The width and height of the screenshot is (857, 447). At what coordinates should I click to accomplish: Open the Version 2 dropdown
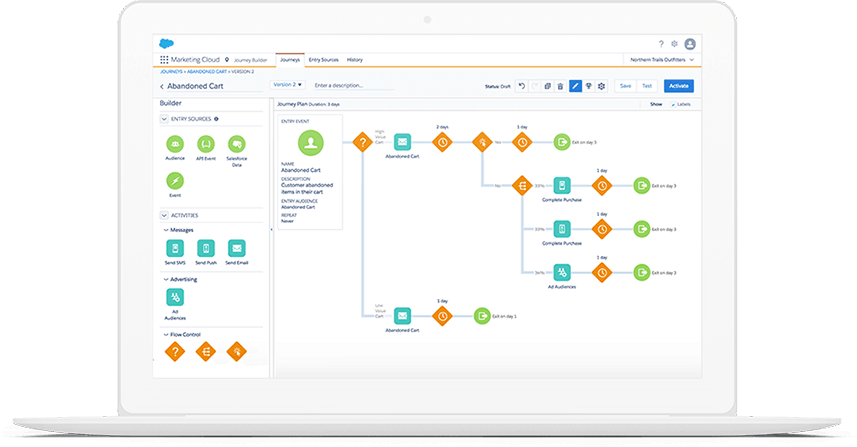(287, 85)
